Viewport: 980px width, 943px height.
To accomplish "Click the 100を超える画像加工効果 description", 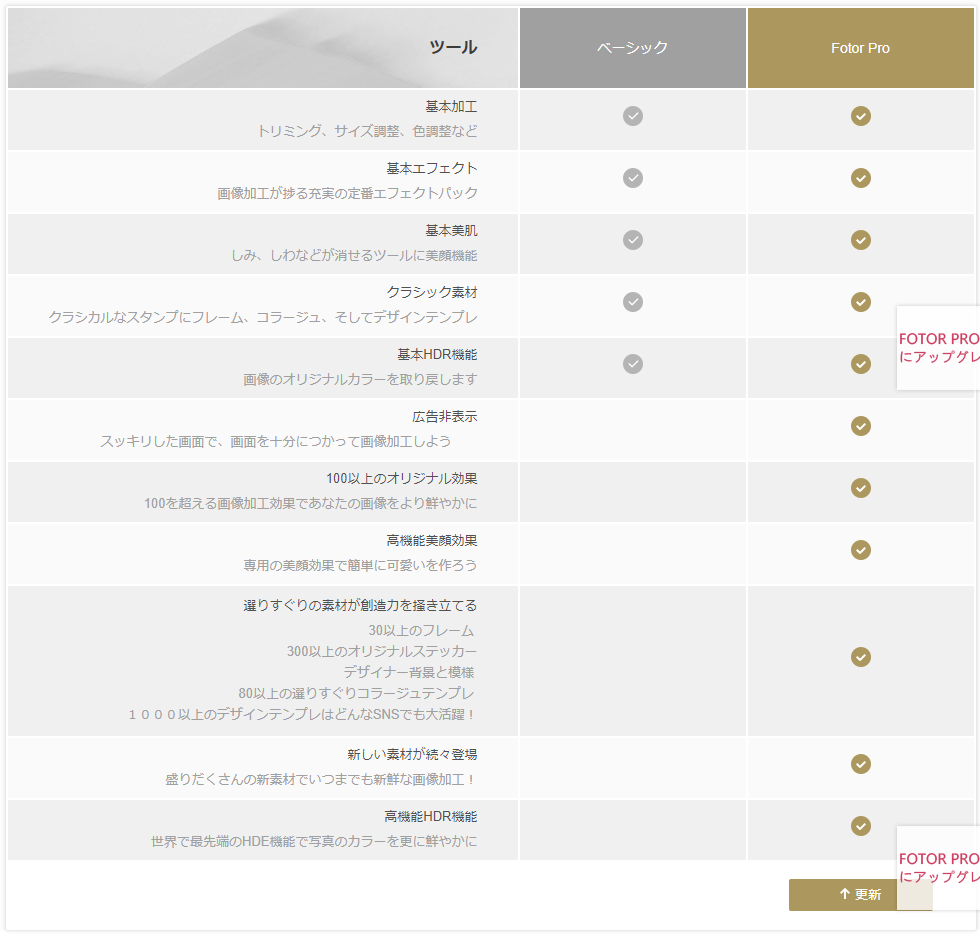I will pyautogui.click(x=311, y=503).
